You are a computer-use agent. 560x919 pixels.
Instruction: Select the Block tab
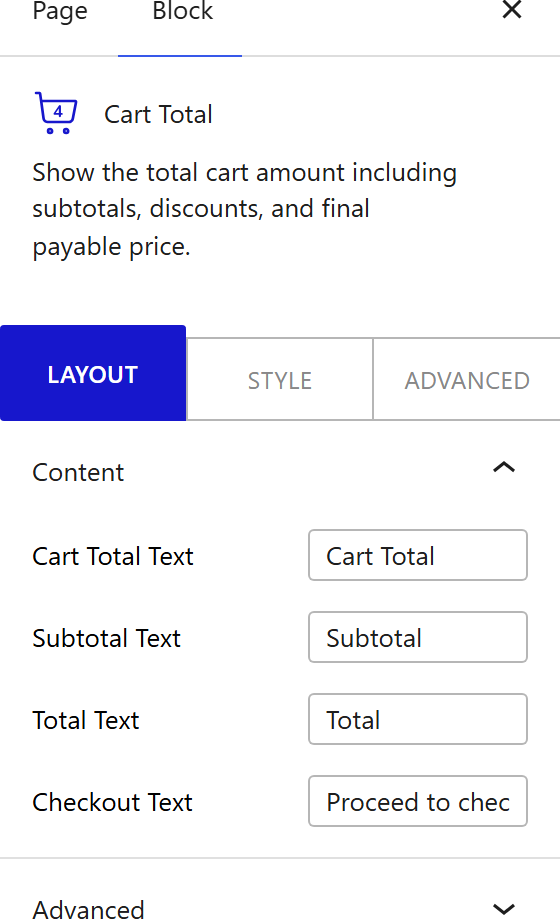[x=182, y=12]
